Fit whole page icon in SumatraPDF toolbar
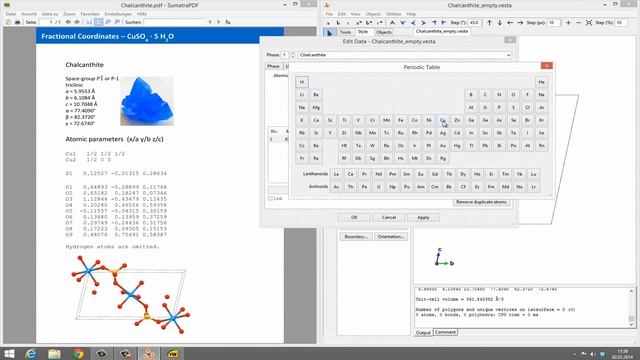 click(x=98, y=22)
